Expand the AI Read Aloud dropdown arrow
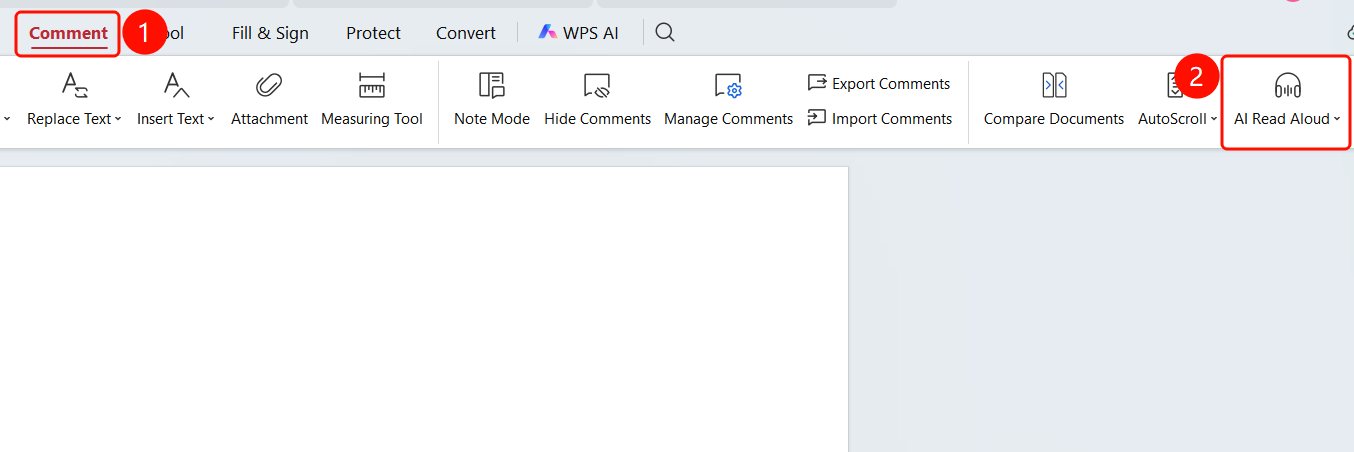Image resolution: width=1354 pixels, height=452 pixels. click(x=1337, y=119)
